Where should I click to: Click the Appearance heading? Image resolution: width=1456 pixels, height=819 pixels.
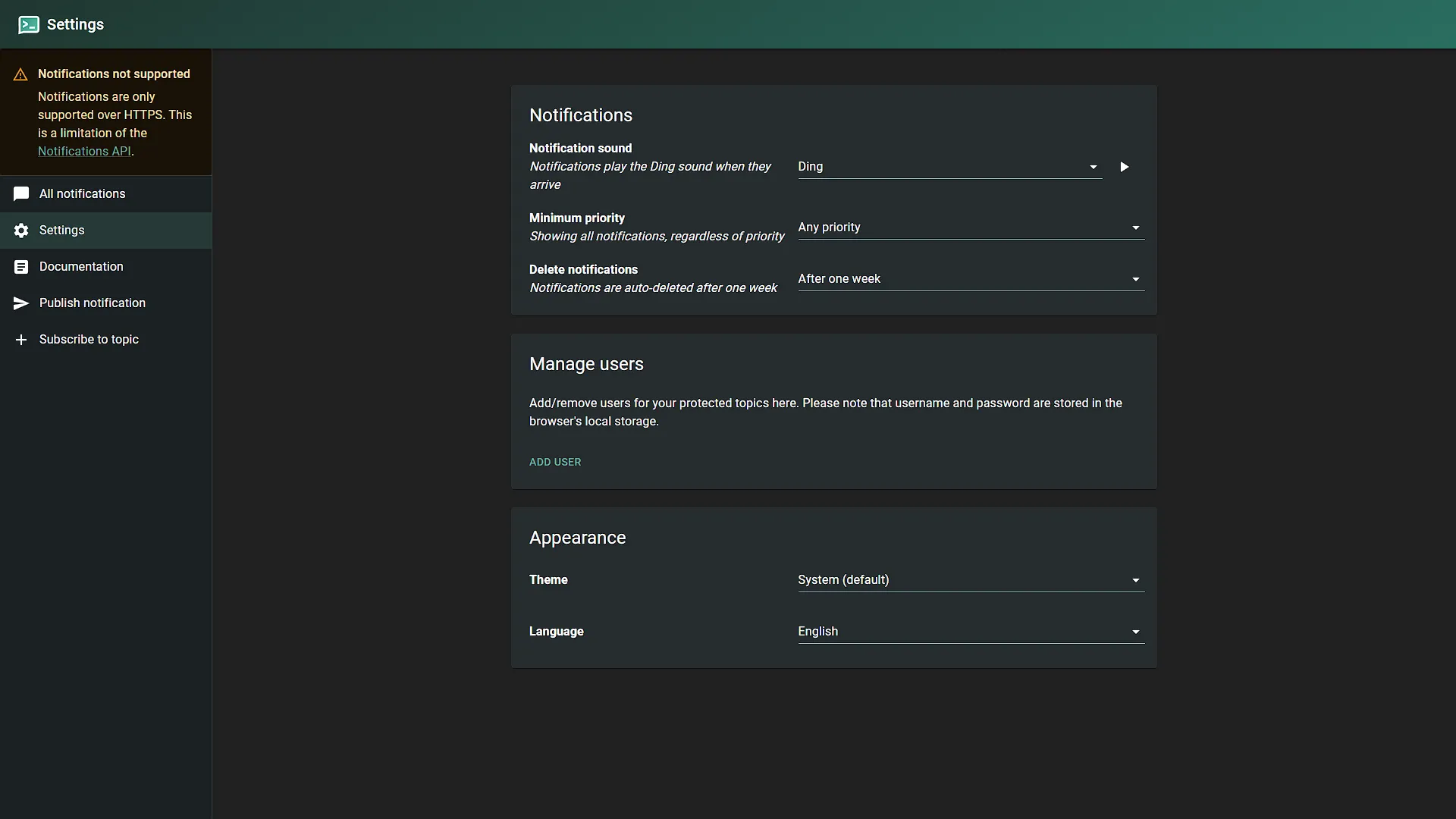coord(578,538)
